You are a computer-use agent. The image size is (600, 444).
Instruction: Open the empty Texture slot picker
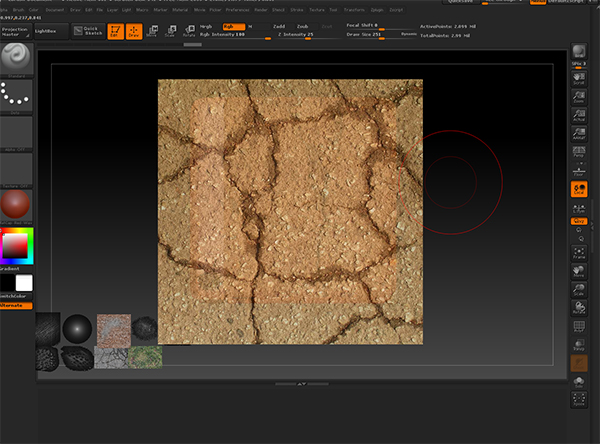[16, 168]
